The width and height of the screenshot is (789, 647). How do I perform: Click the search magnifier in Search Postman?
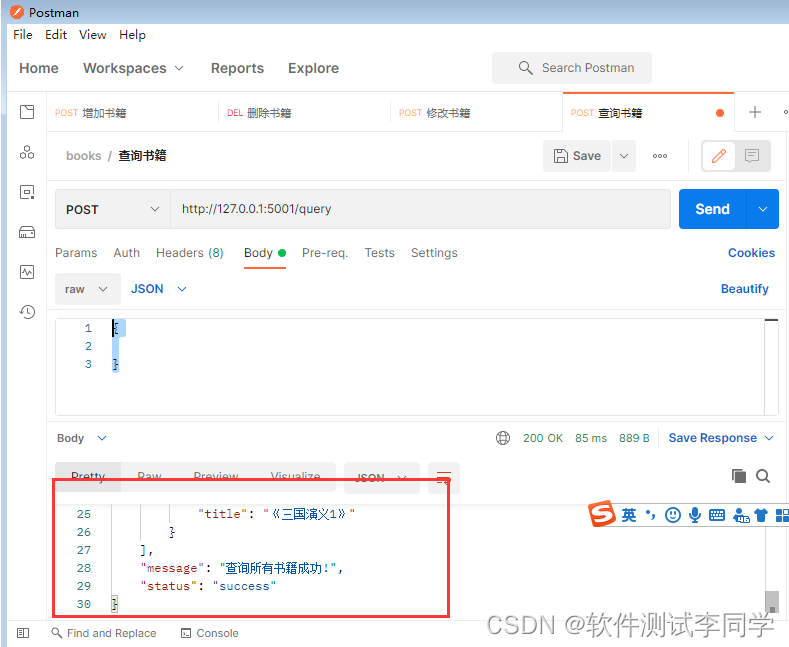pos(525,68)
